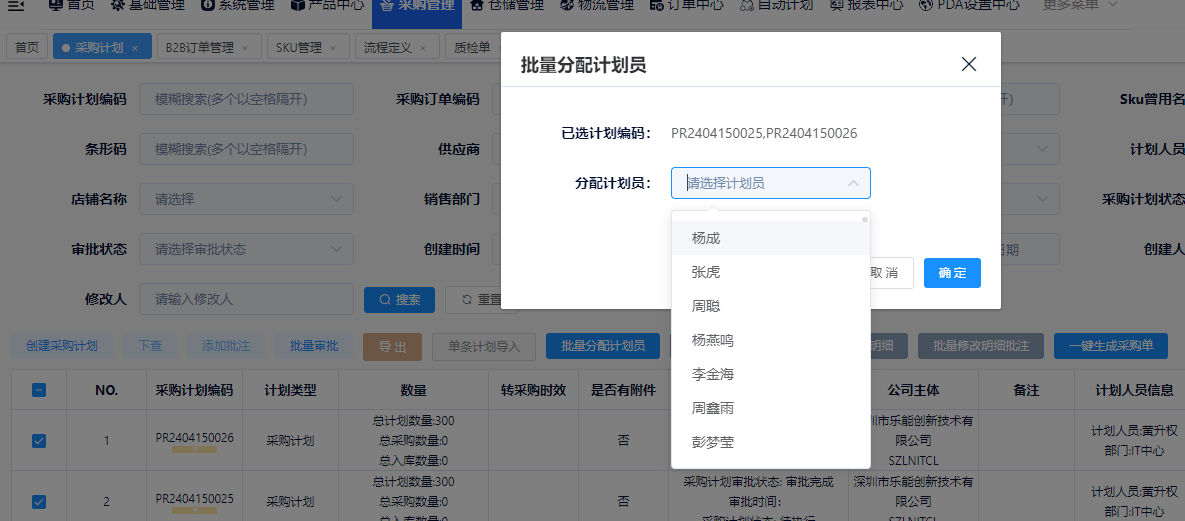
Task: Click 批量分配计划员 toolbar button
Action: coord(603,346)
